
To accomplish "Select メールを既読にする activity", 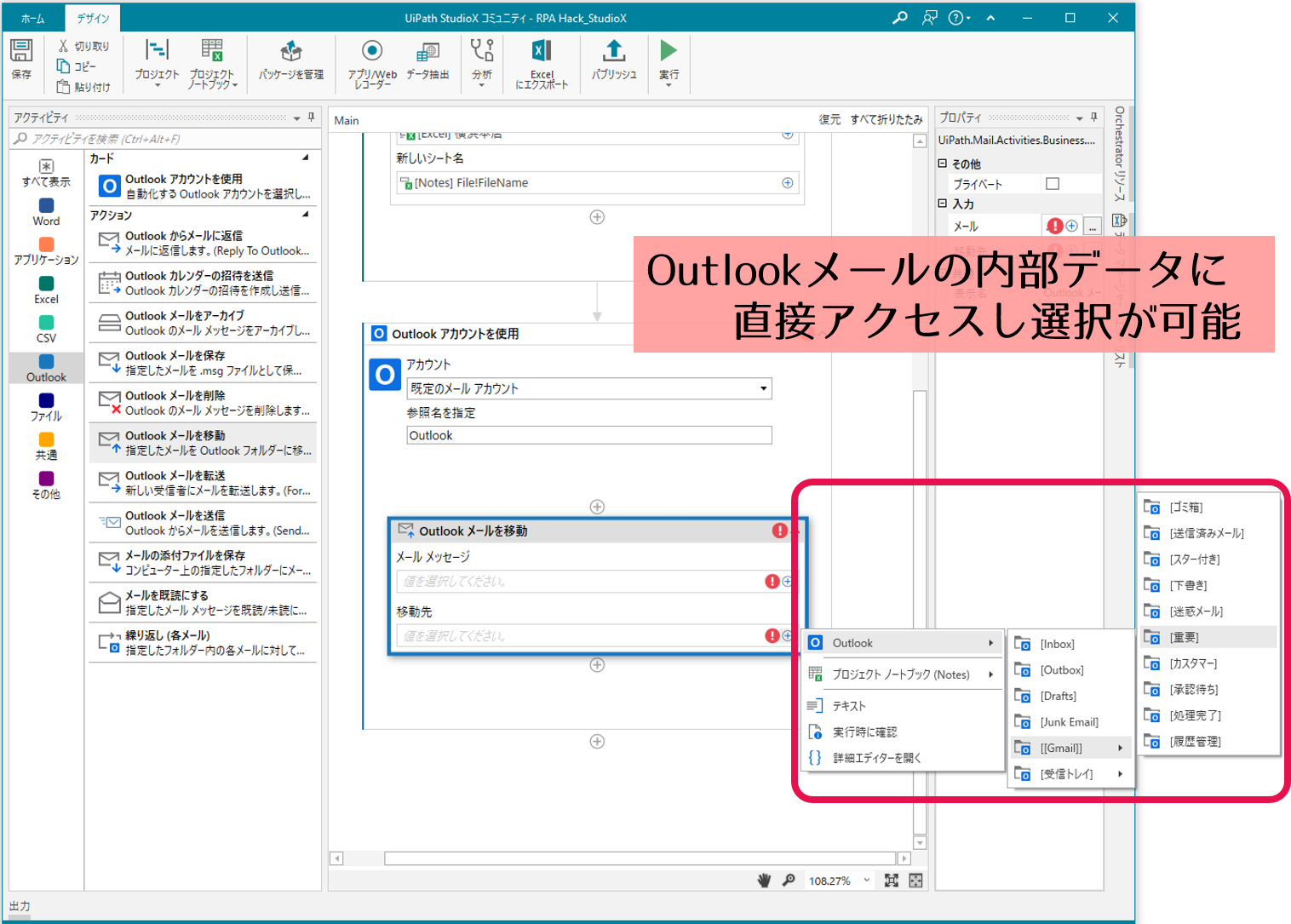I will click(x=203, y=604).
